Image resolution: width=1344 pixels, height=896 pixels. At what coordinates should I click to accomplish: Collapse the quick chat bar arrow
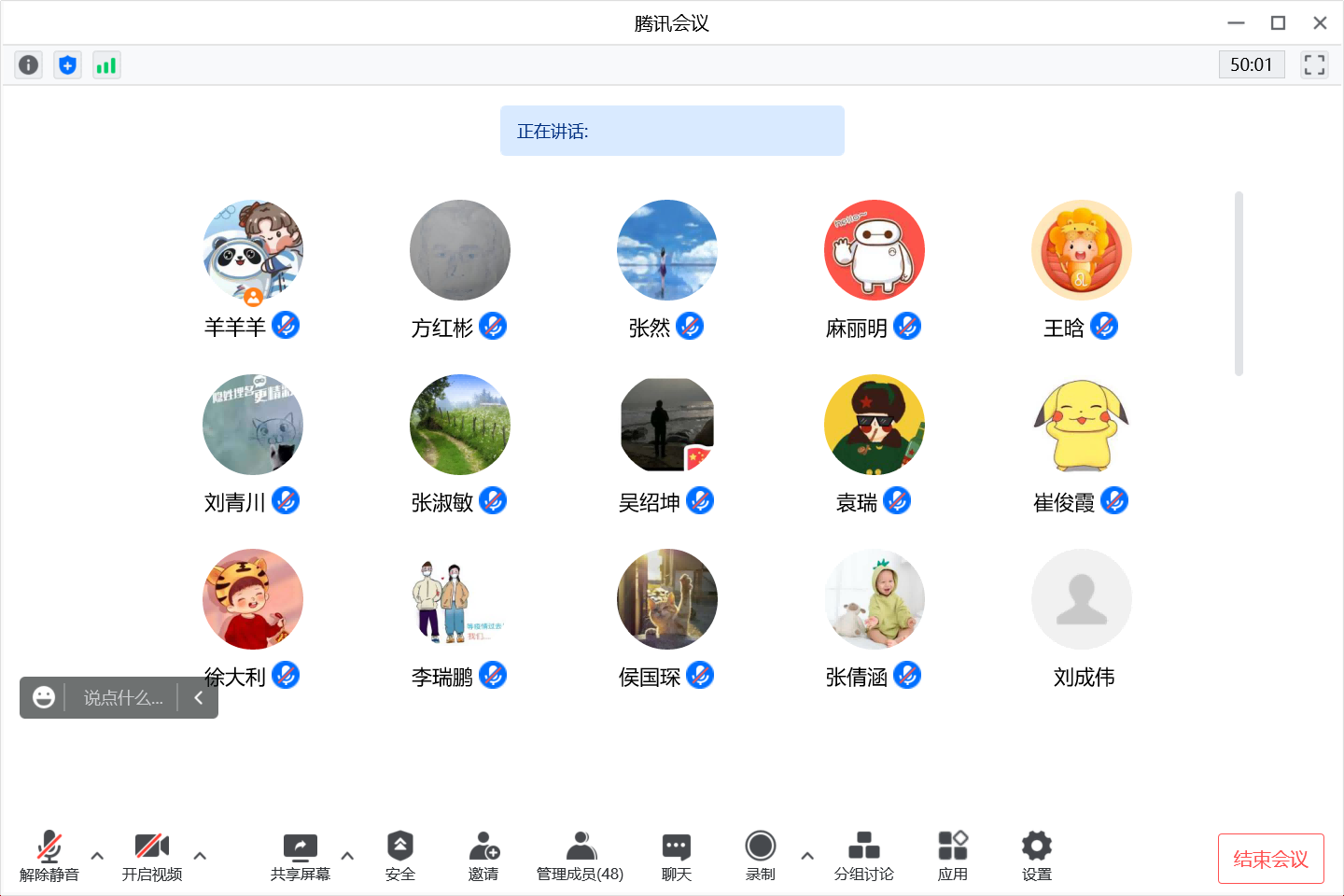coord(199,697)
